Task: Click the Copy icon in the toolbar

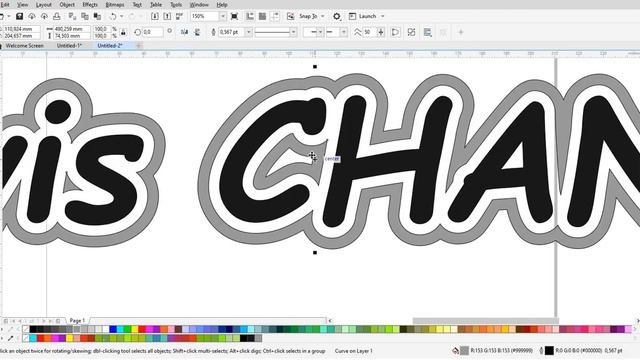Action: click(x=85, y=16)
